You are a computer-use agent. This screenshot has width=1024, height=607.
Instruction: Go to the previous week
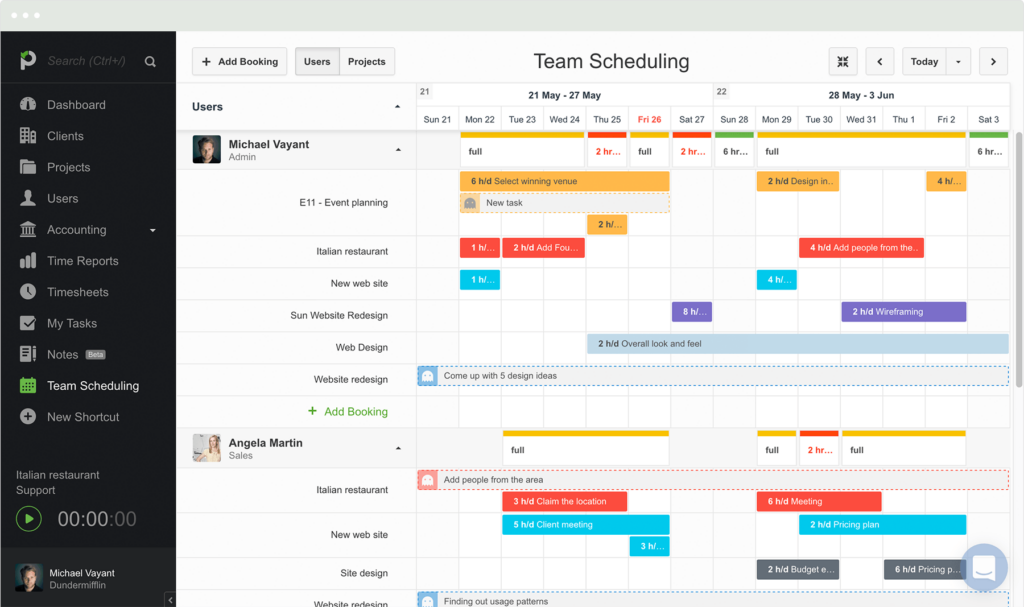(x=880, y=61)
